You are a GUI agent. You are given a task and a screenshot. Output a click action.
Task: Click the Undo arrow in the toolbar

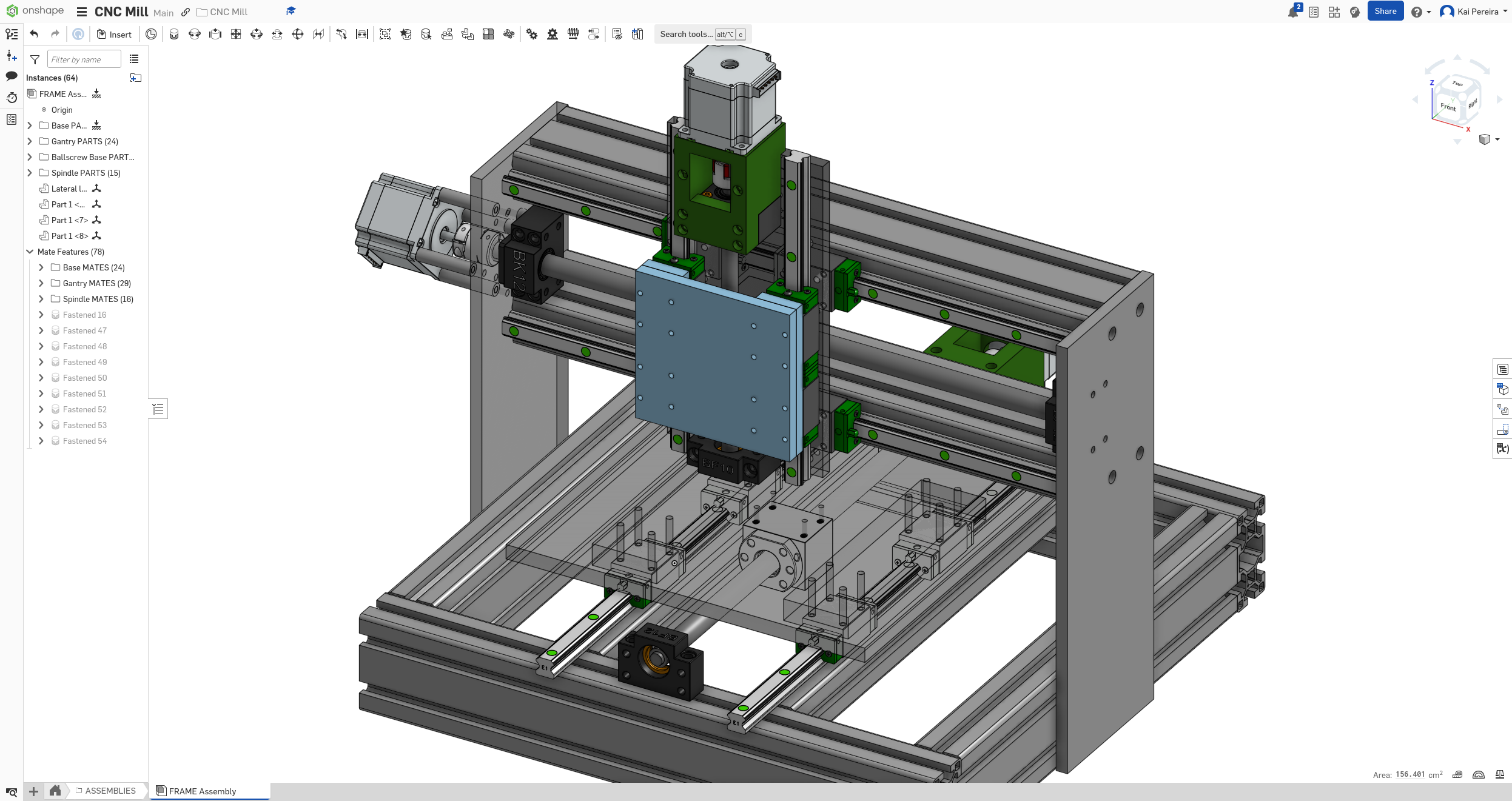coord(34,34)
